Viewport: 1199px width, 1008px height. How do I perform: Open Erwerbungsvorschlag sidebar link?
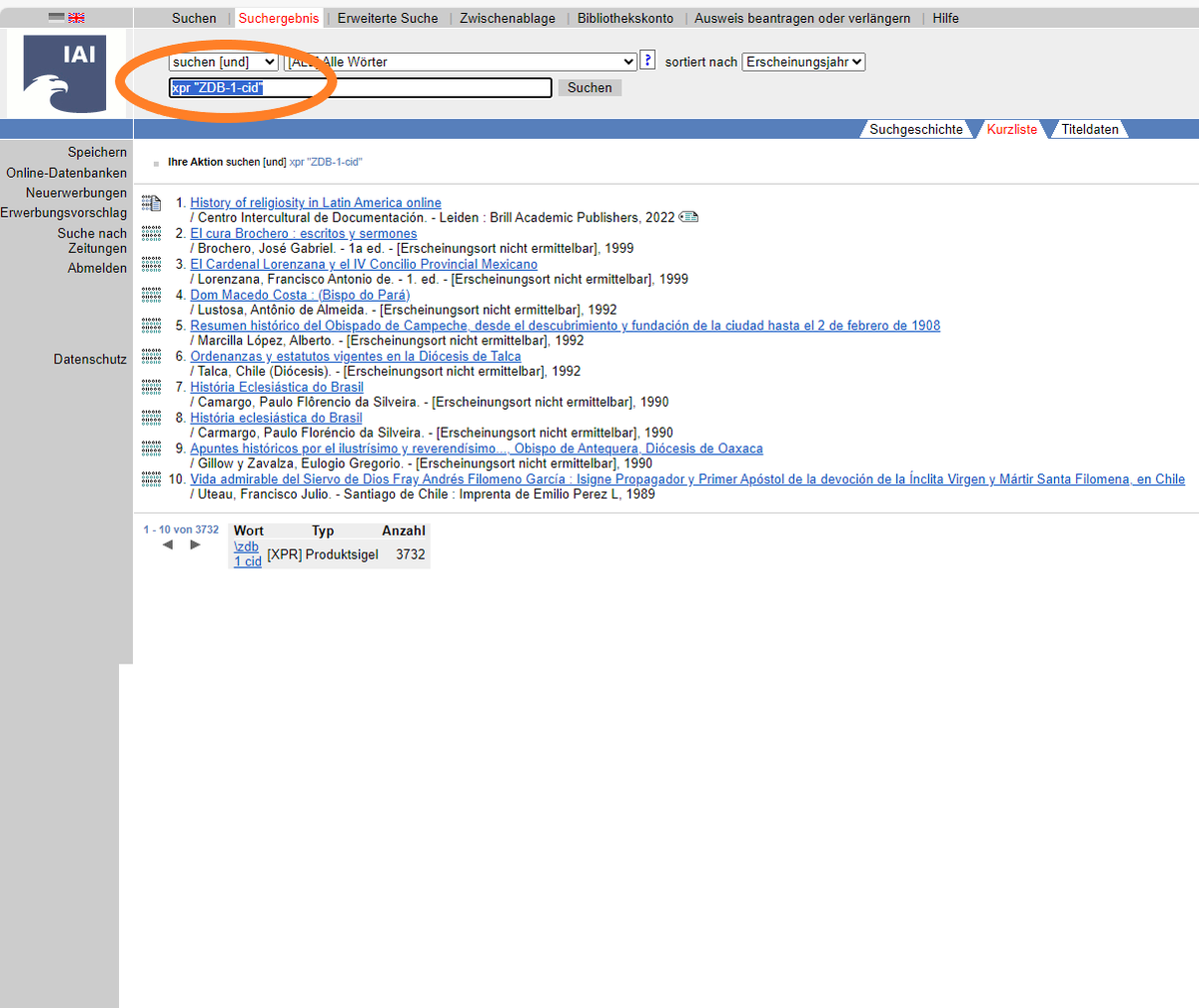[x=64, y=213]
